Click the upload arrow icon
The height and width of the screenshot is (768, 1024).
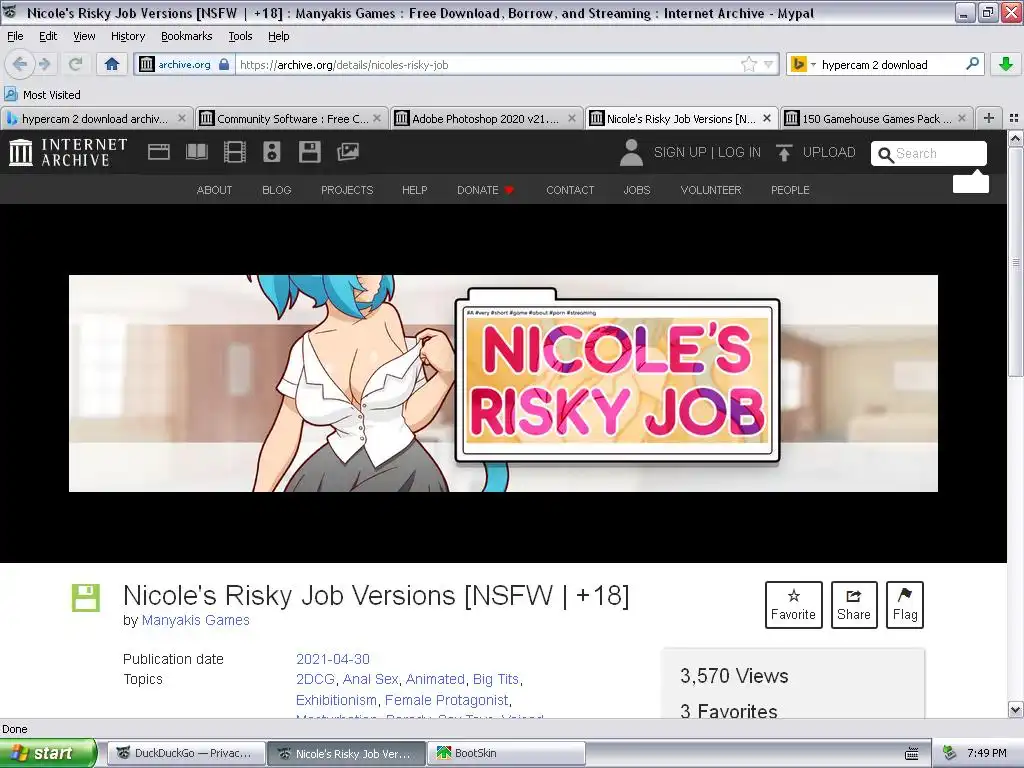click(x=784, y=153)
